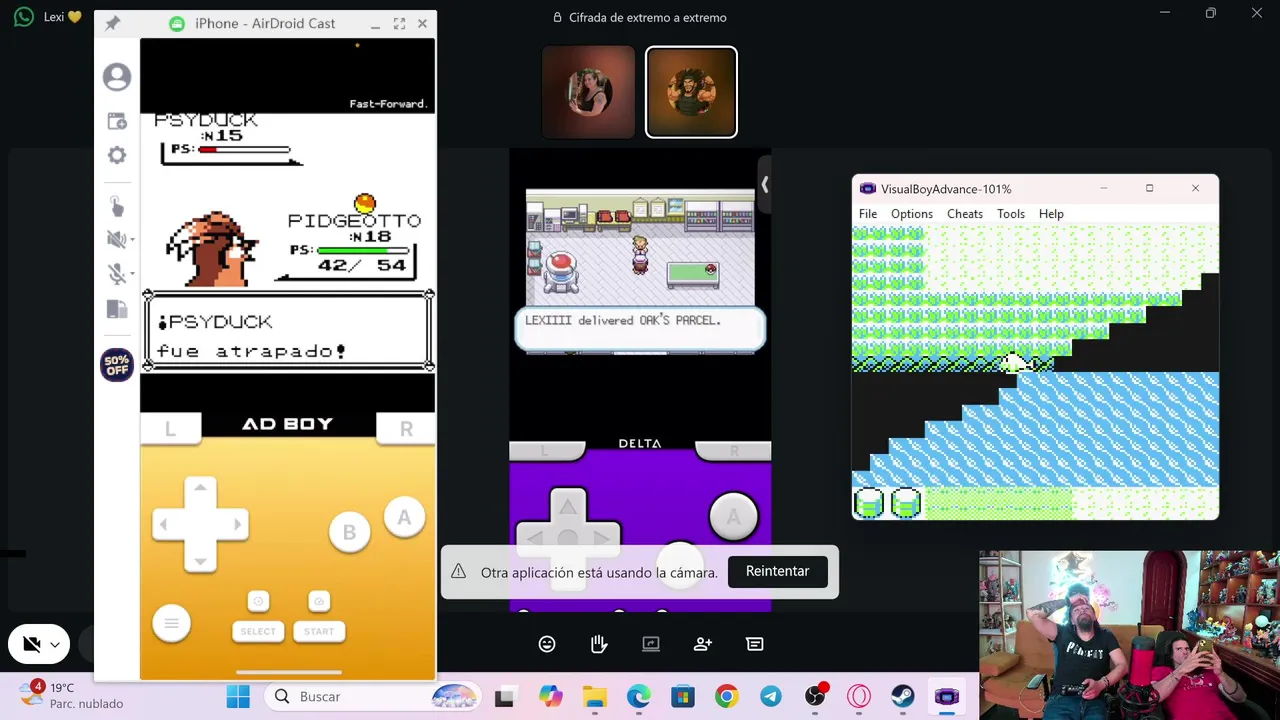The height and width of the screenshot is (720, 1280).
Task: Tap D-pad left arrow in AD BOY
Action: (164, 524)
